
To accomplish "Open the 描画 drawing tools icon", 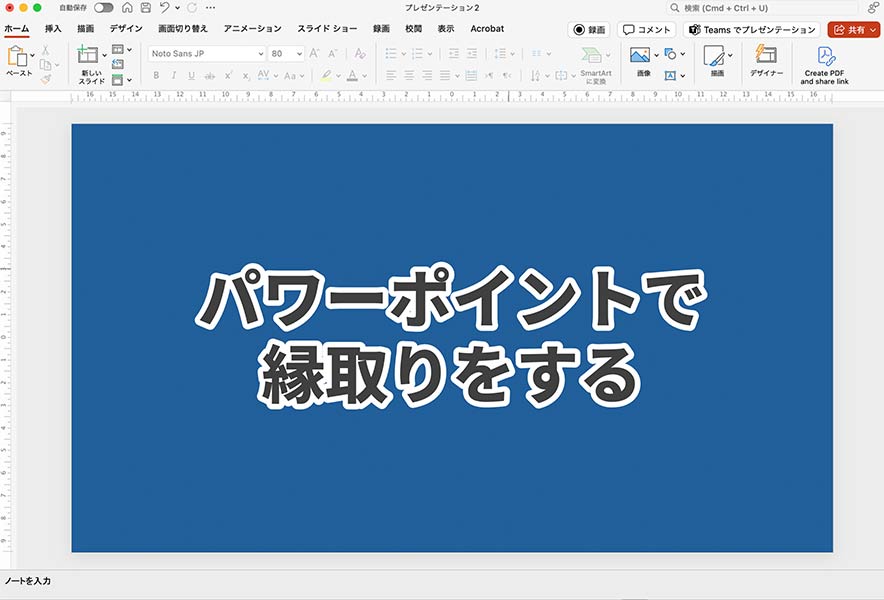I will pos(714,55).
